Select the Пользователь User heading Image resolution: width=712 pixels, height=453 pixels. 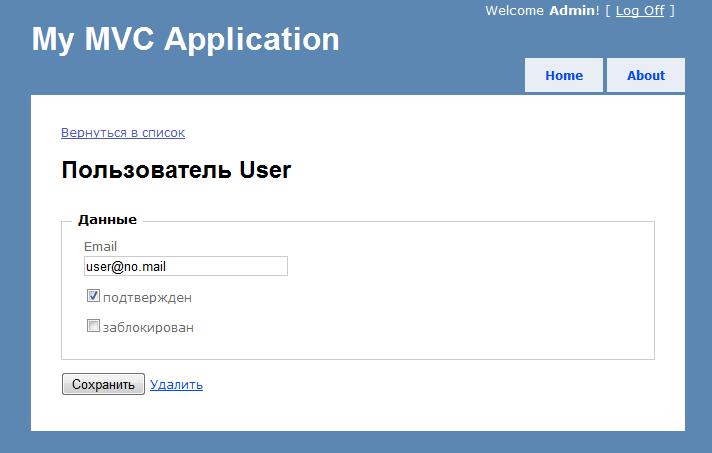coord(176,170)
